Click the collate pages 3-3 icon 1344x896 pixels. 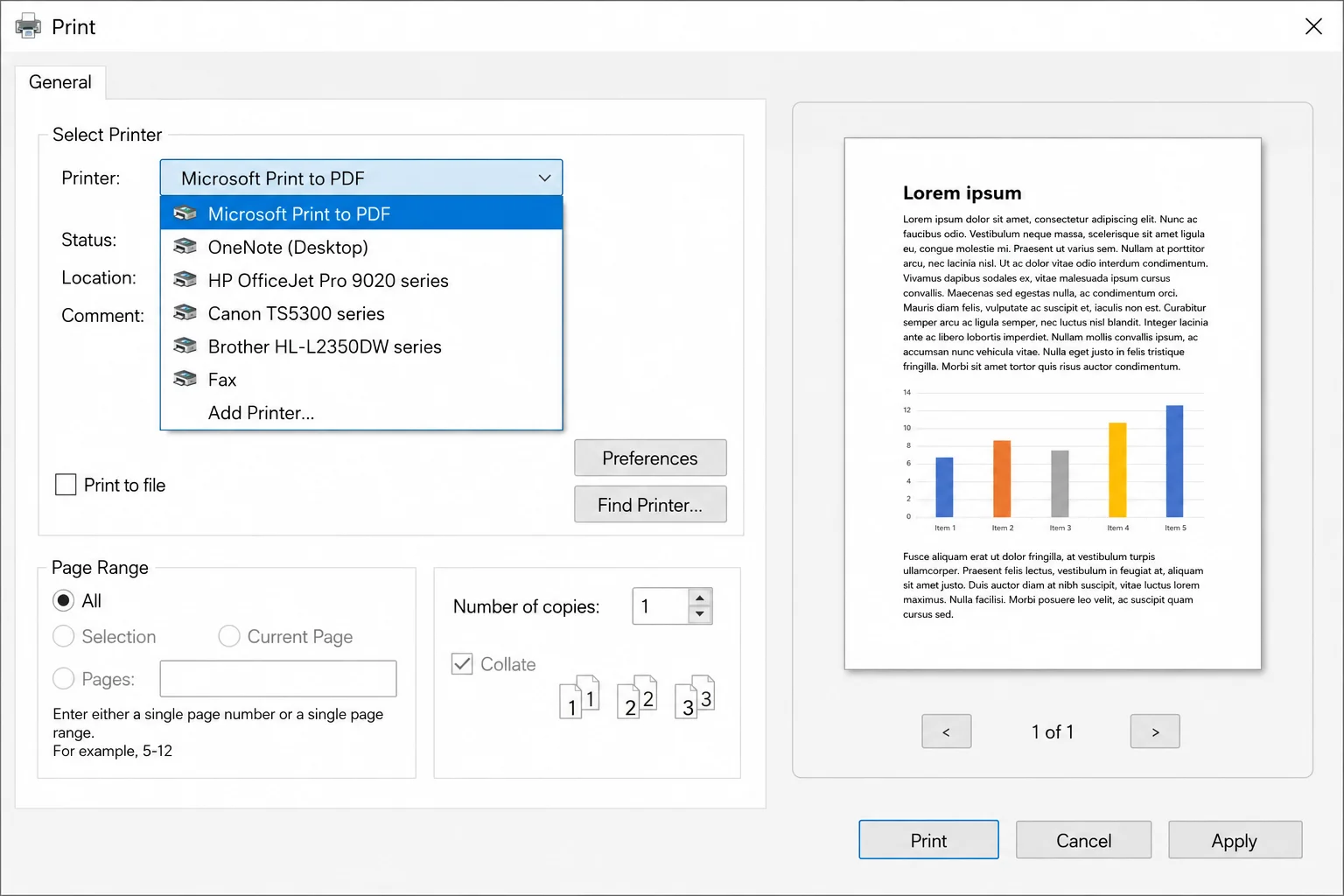(x=695, y=697)
